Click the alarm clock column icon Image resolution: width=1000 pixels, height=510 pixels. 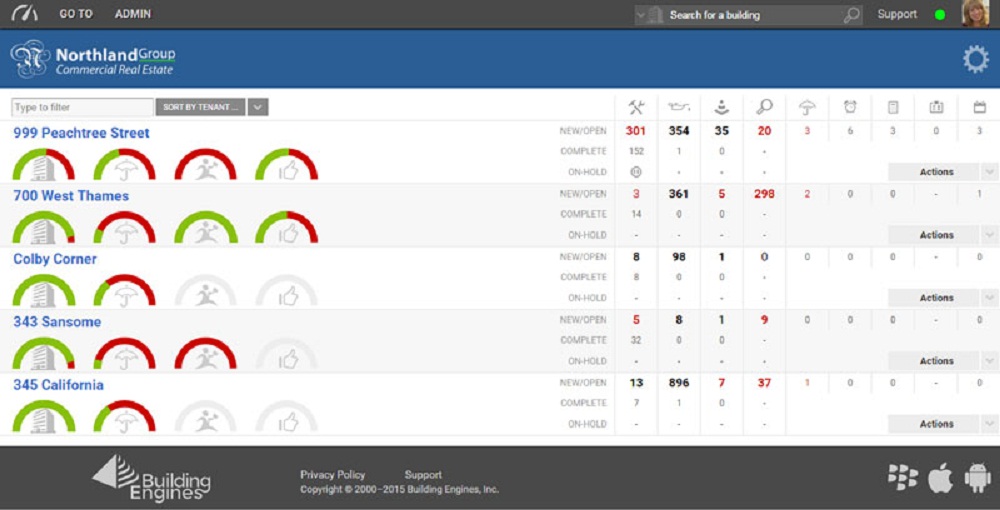click(850, 107)
